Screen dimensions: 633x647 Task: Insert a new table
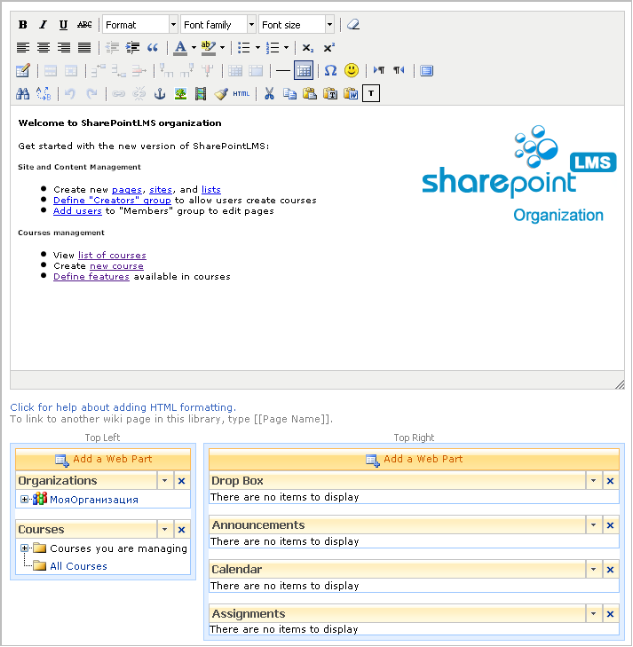pyautogui.click(x=23, y=71)
